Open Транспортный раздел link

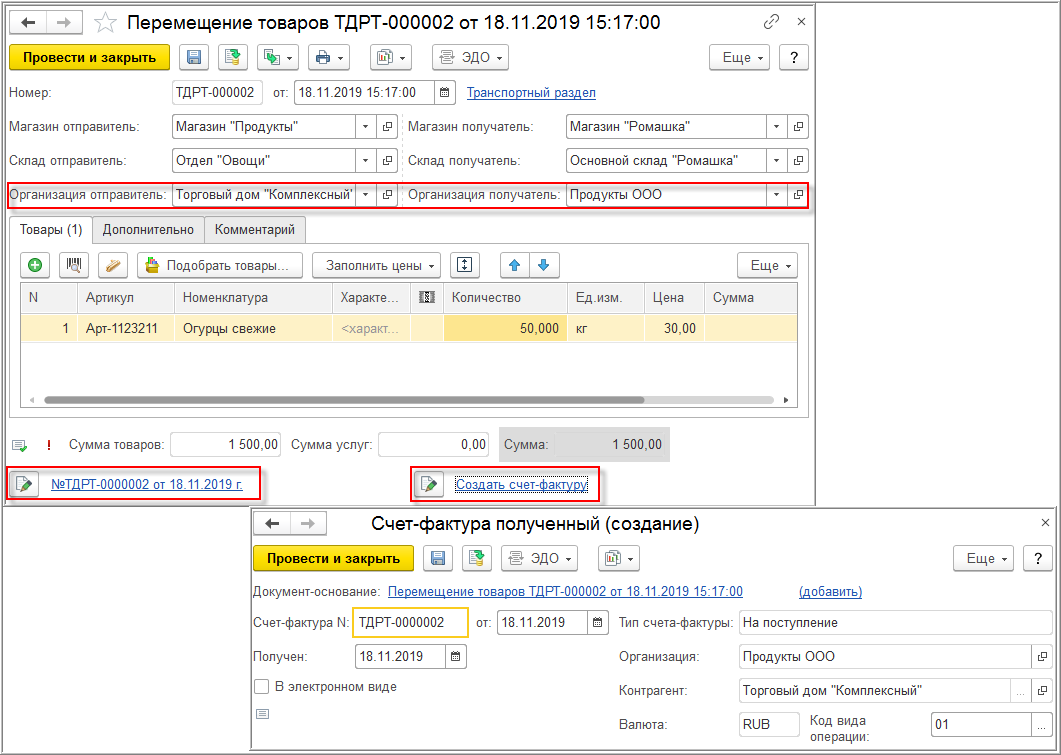531,93
